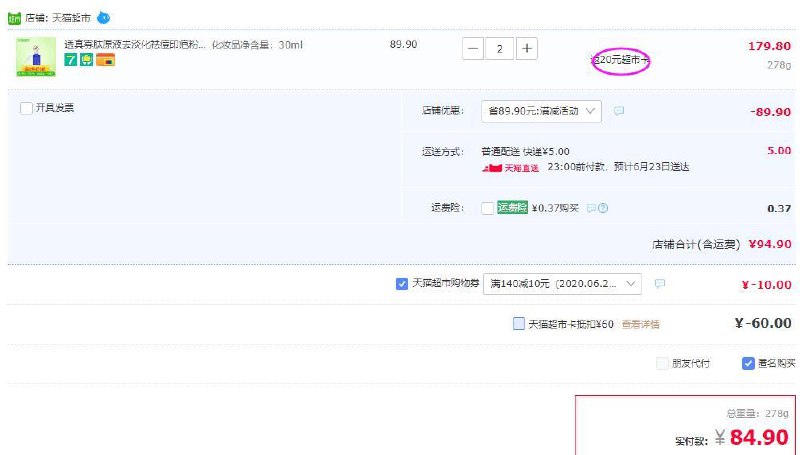Screen dimensions: 800x455
Task: Click the 送20元超市卡 promotion text
Action: pos(620,60)
